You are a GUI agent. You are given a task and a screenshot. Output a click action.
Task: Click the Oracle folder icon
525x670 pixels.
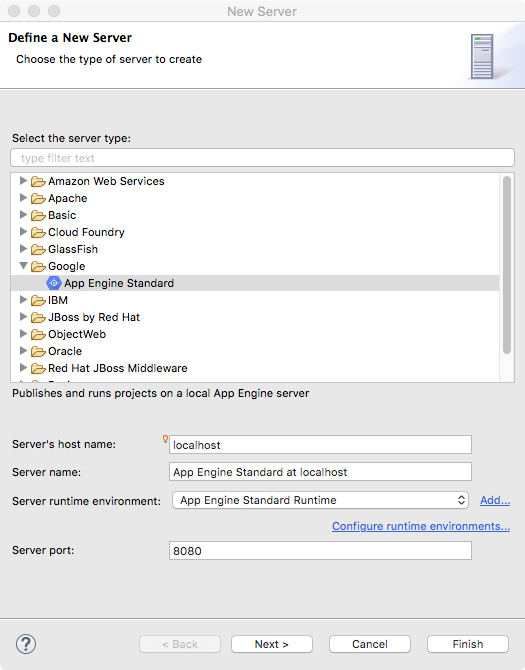pyautogui.click(x=38, y=352)
